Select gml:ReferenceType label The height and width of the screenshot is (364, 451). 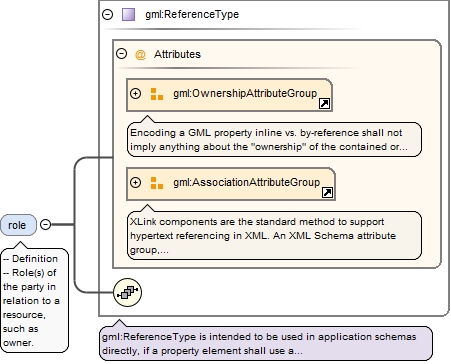click(x=192, y=14)
